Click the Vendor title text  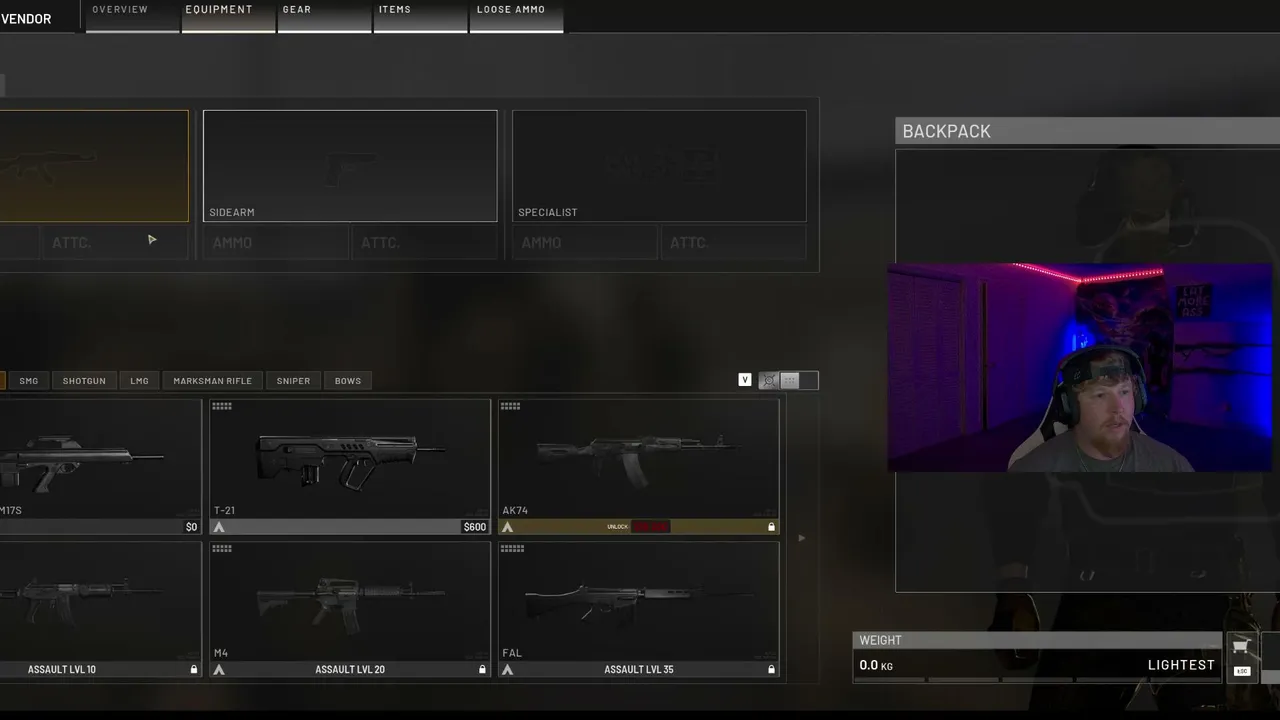coord(26,19)
